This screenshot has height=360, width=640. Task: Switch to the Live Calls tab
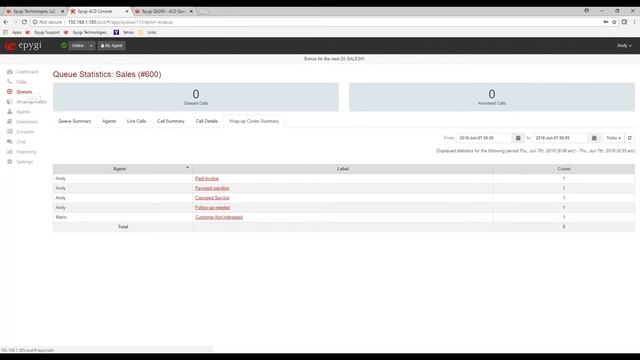136,121
